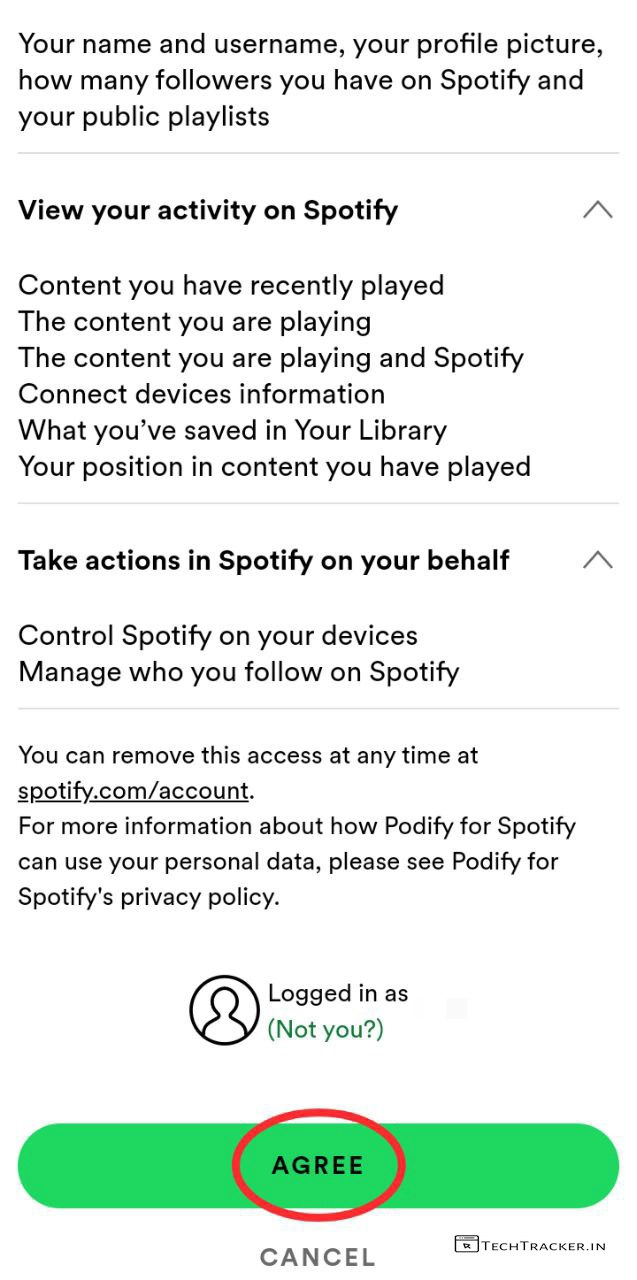Viewport: 637px width, 1280px height.
Task: Click the Connect devices information line
Action: click(201, 394)
